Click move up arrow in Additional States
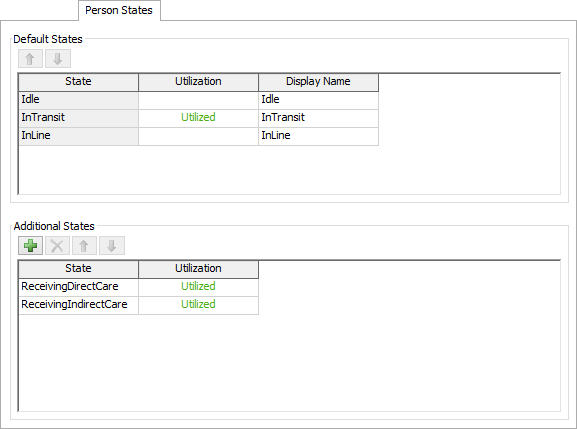This screenshot has height=429, width=577. point(84,245)
